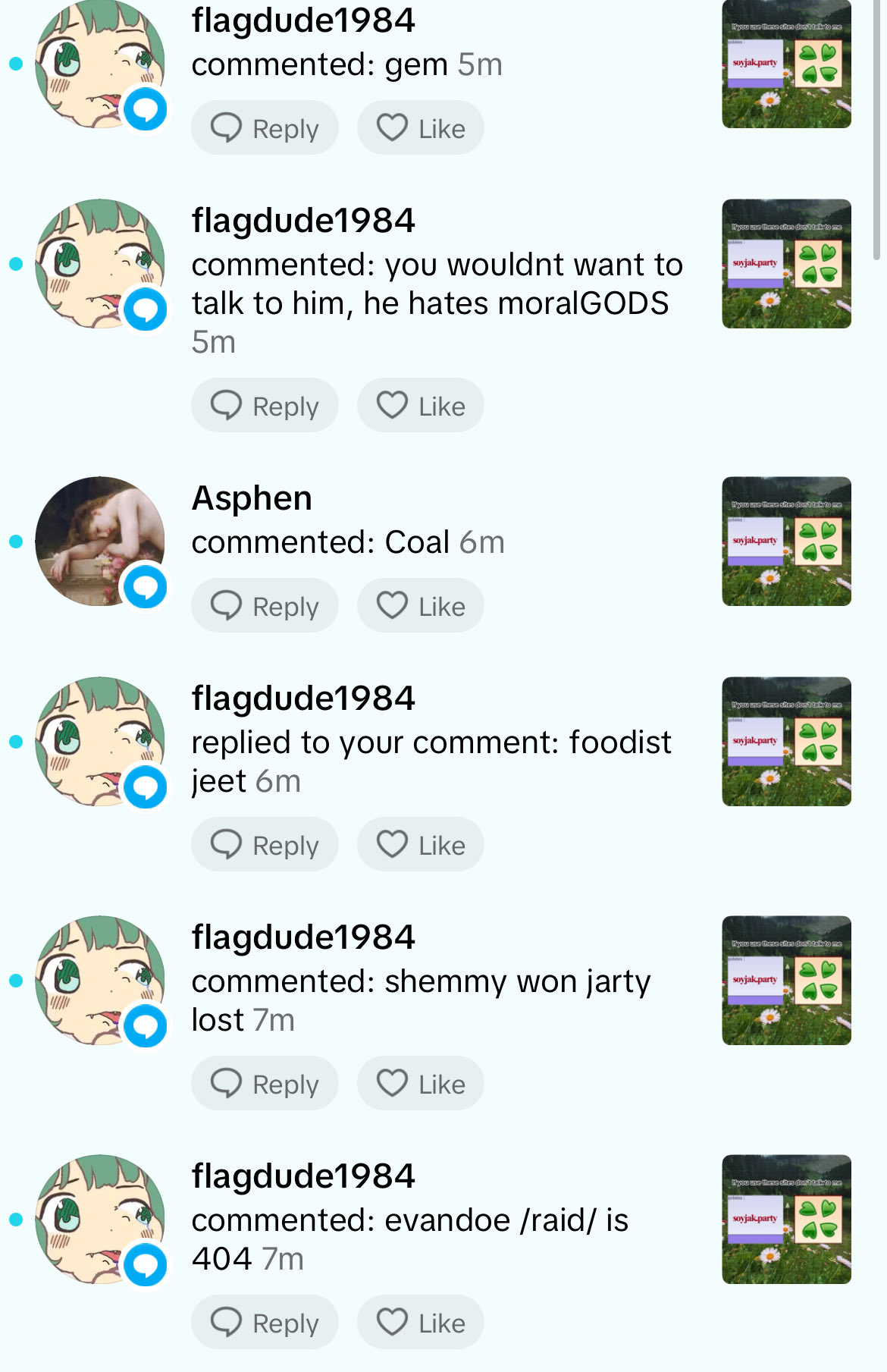Open flagdude1984's username on the "foodist jeet" reply
Screen dimensions: 887x1372
(x=303, y=699)
